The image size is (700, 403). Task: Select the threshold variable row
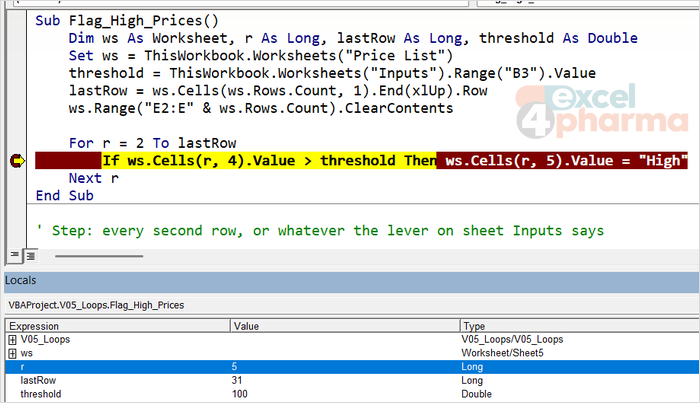click(352, 394)
